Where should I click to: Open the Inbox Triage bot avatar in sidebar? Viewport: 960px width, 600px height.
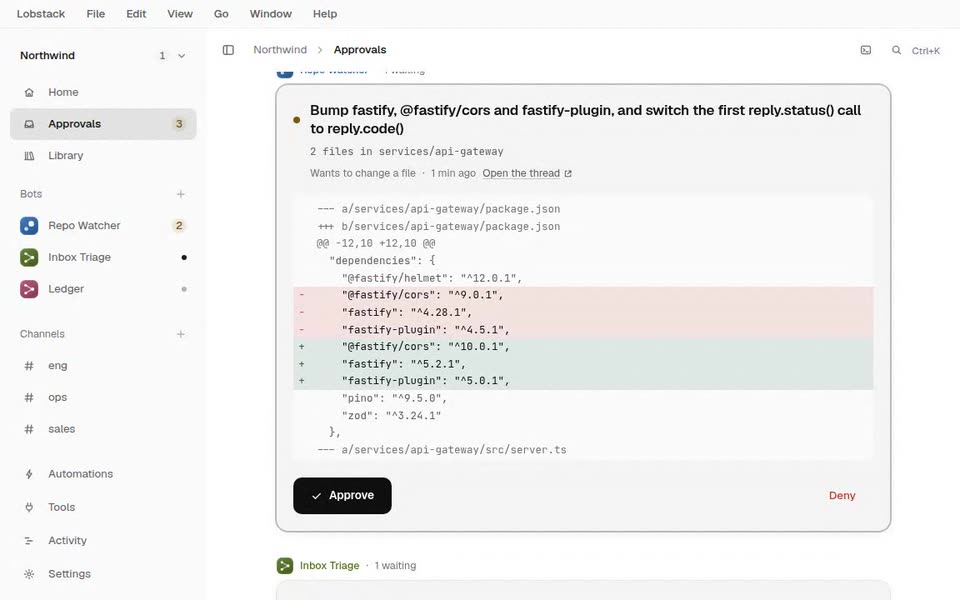(x=29, y=258)
